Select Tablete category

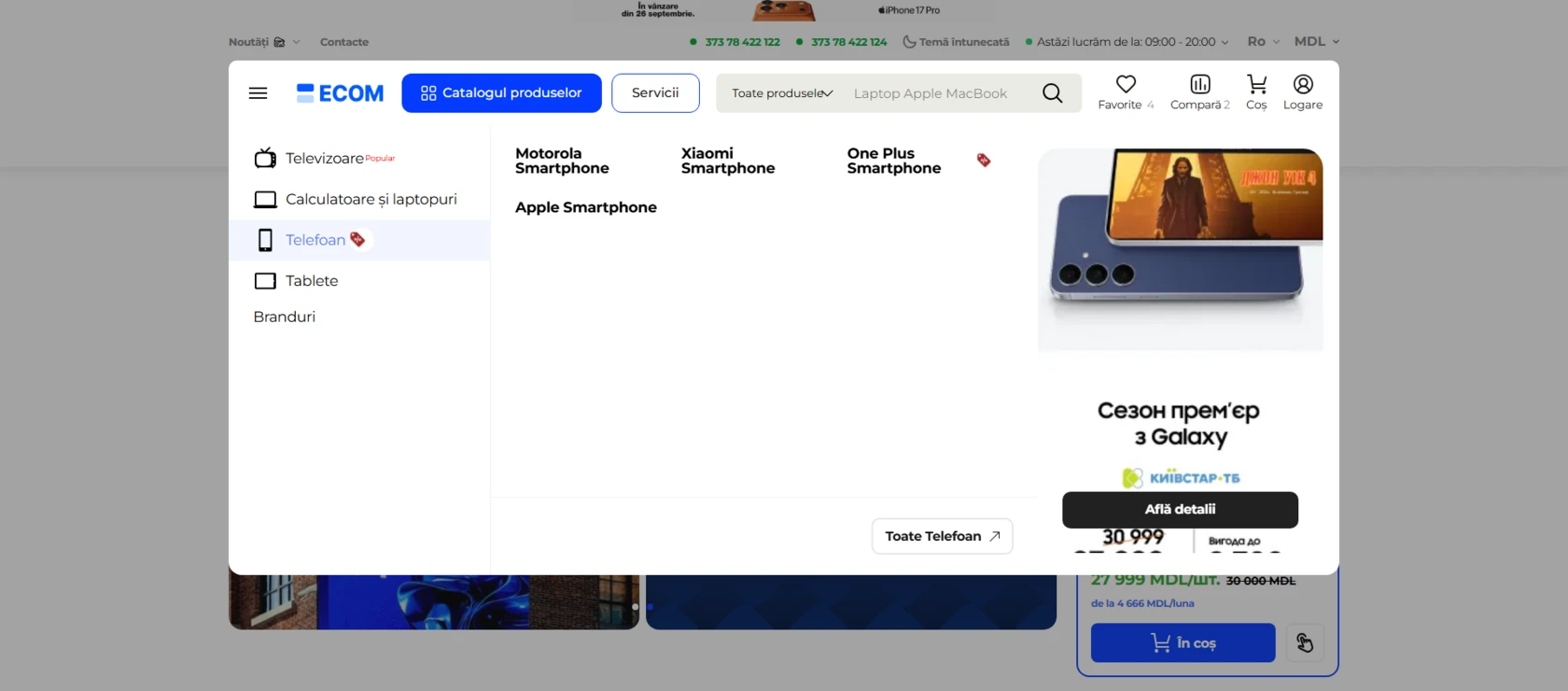point(359,281)
